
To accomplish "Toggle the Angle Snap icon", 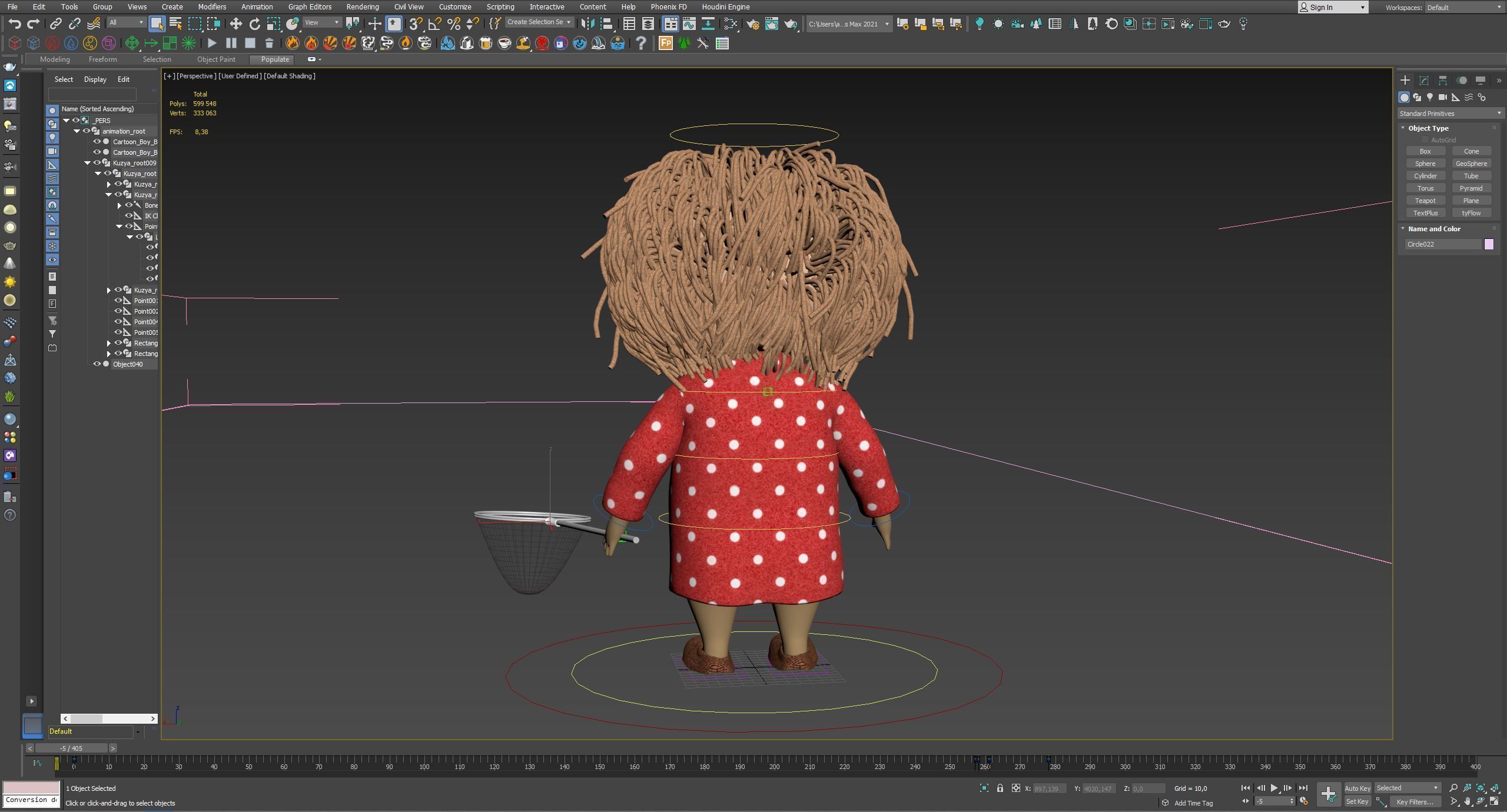I will (434, 24).
